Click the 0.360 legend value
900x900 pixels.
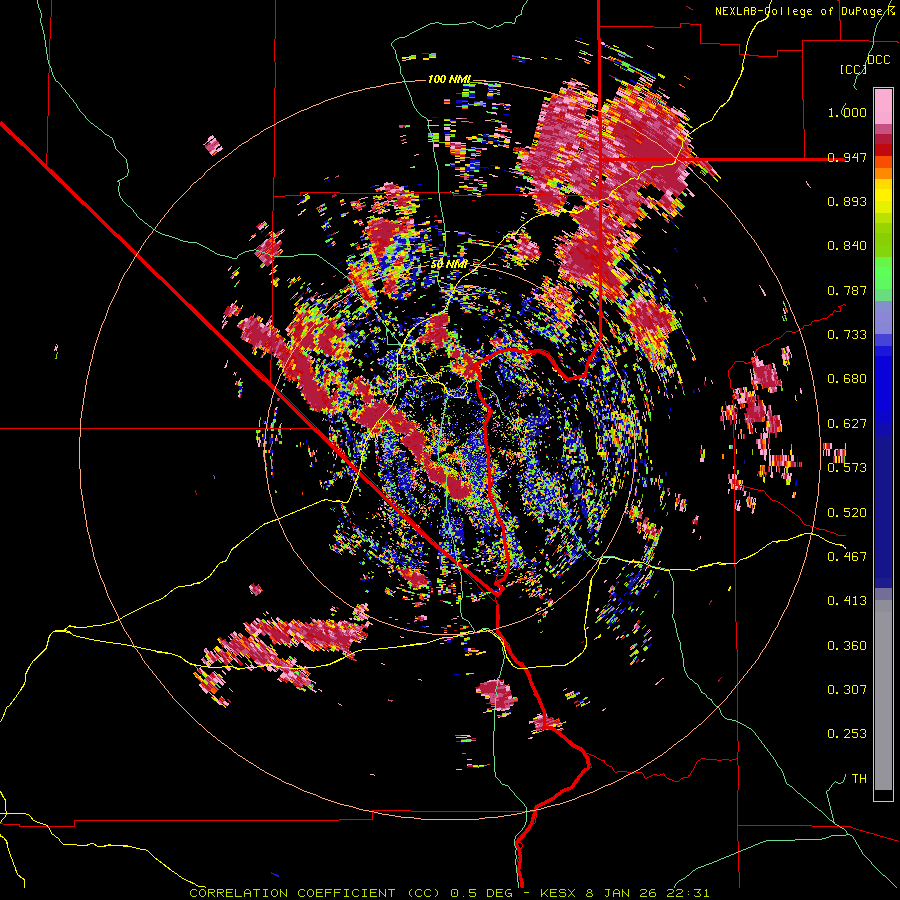tap(847, 646)
